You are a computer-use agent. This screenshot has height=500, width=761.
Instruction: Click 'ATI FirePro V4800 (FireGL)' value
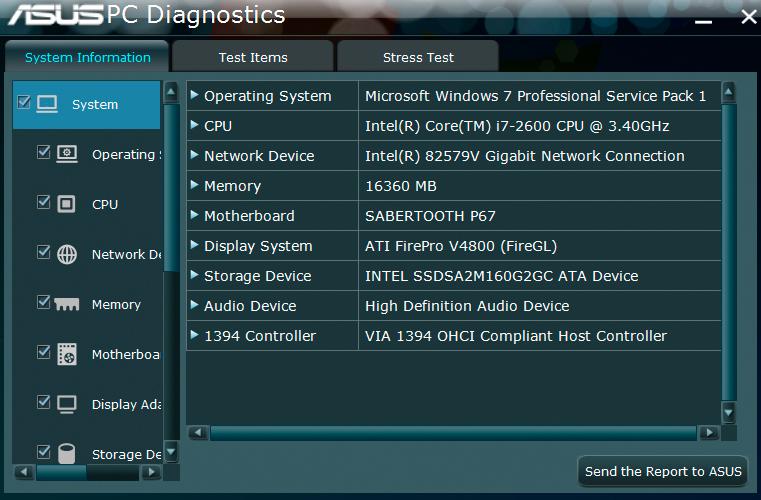click(x=461, y=246)
